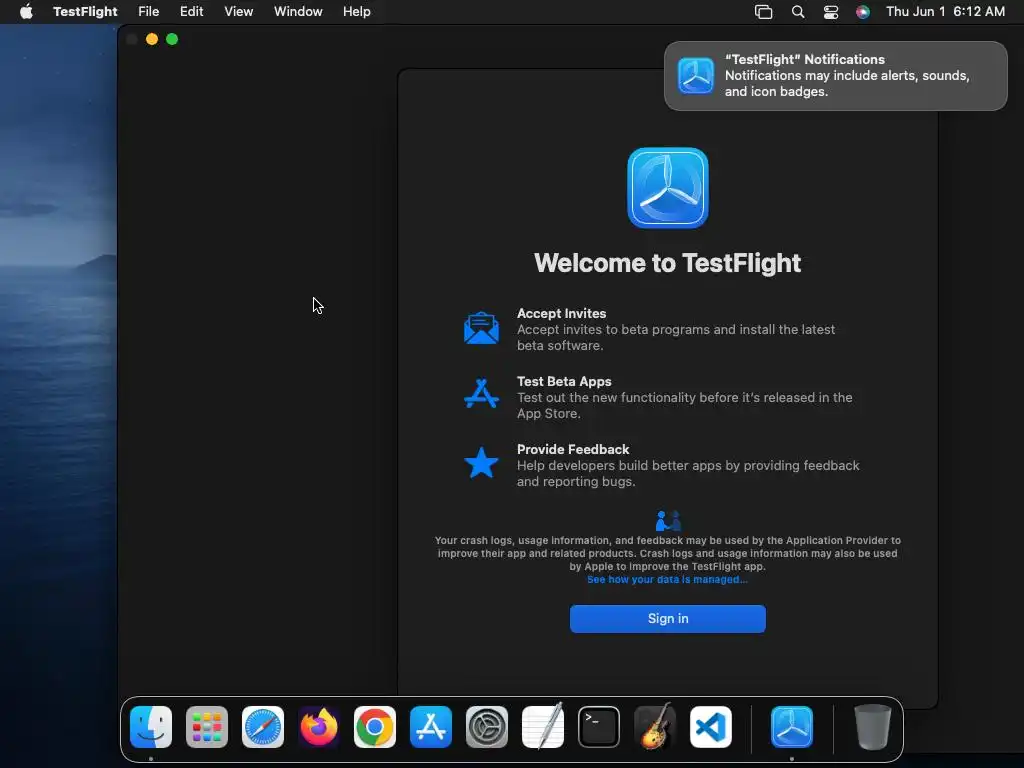Image resolution: width=1024 pixels, height=768 pixels.
Task: Open 'See how your data is managed' link
Action: pyautogui.click(x=667, y=579)
